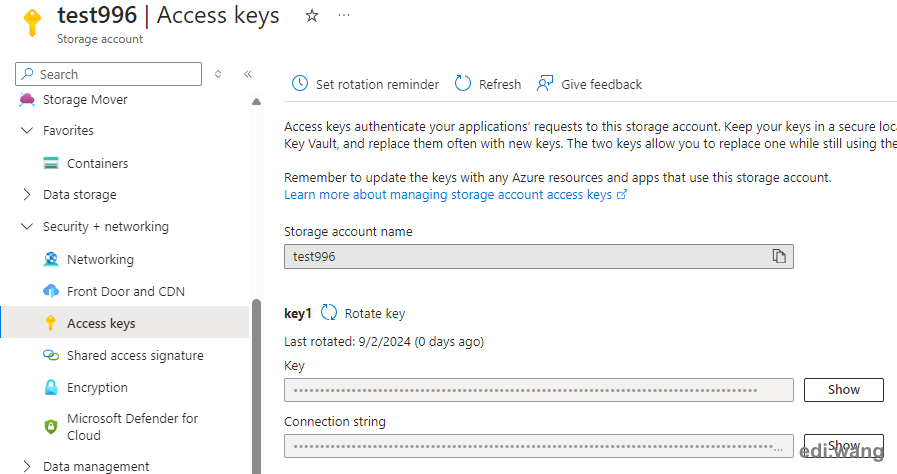Collapse the sidebar with double chevron
Viewport: 897px width, 474px height.
[248, 74]
